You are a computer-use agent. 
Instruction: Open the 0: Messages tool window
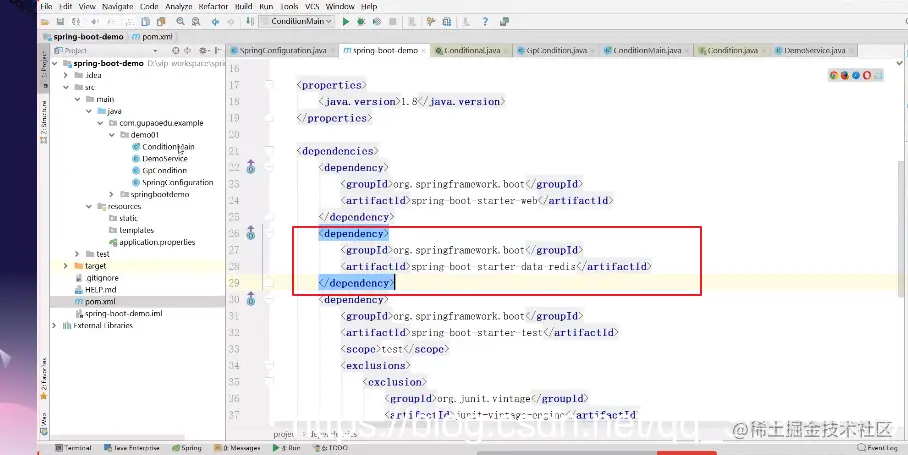click(237, 448)
